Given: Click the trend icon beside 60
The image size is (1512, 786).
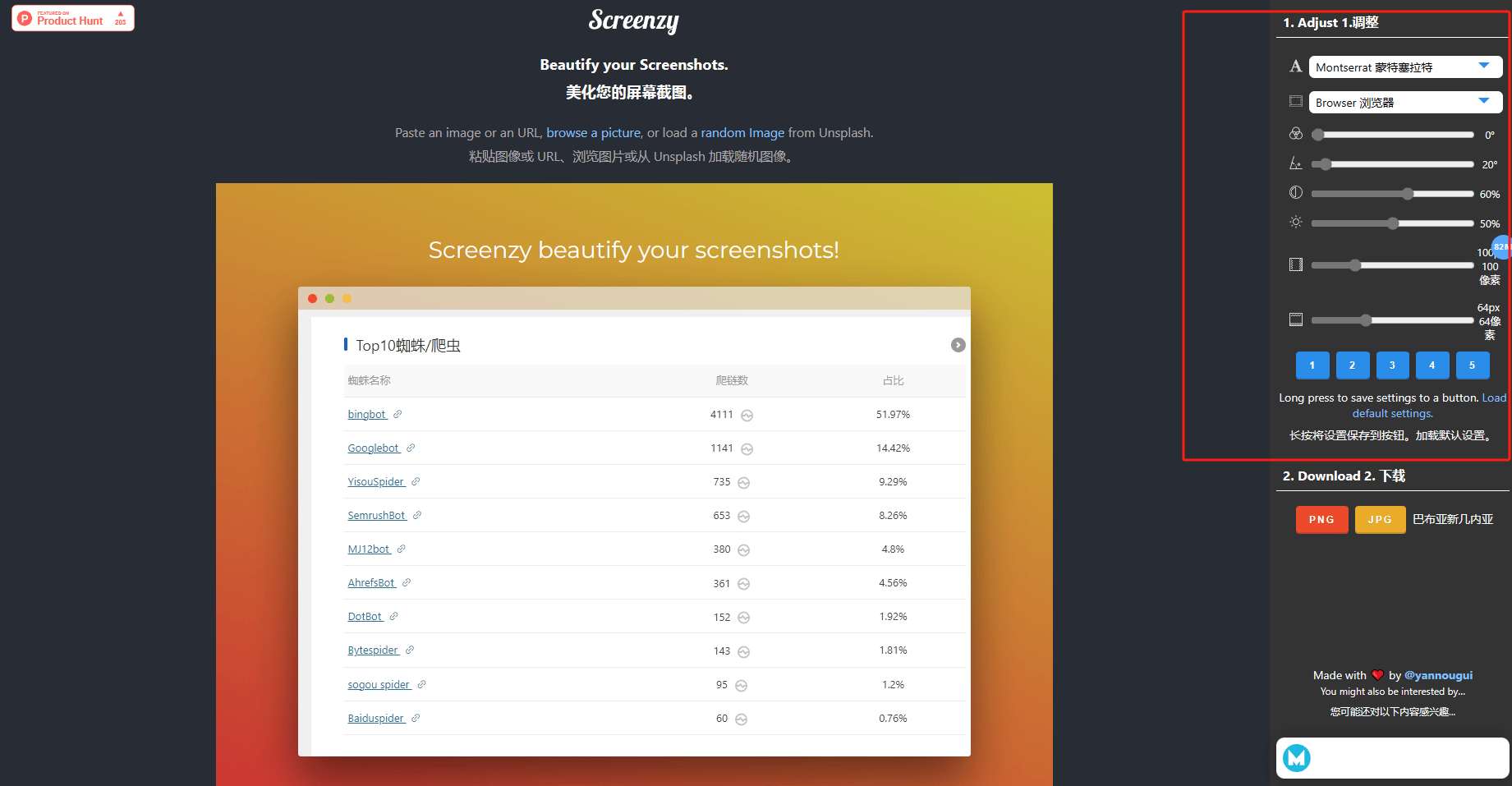Looking at the screenshot, I should click(x=741, y=719).
